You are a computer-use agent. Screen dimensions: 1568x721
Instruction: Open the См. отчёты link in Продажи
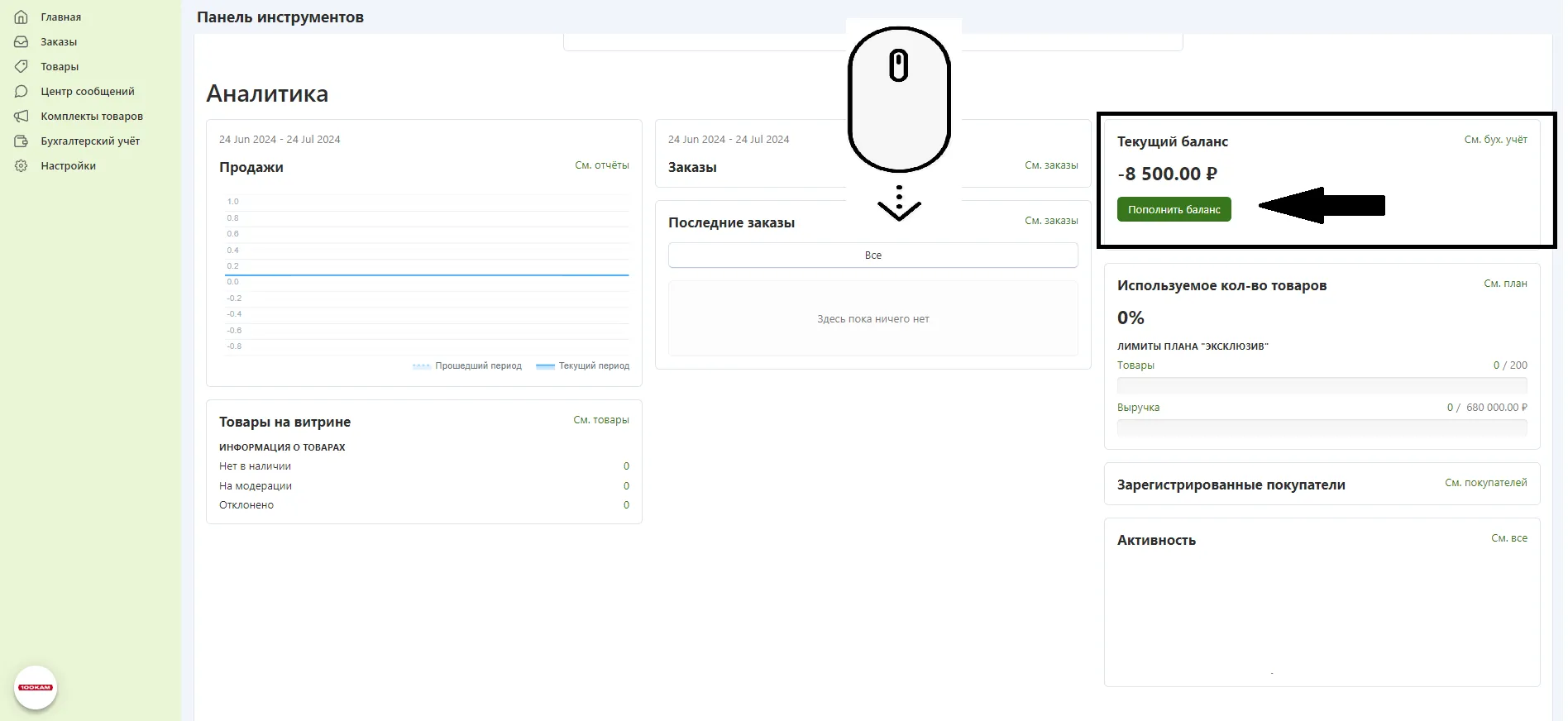pyautogui.click(x=601, y=165)
